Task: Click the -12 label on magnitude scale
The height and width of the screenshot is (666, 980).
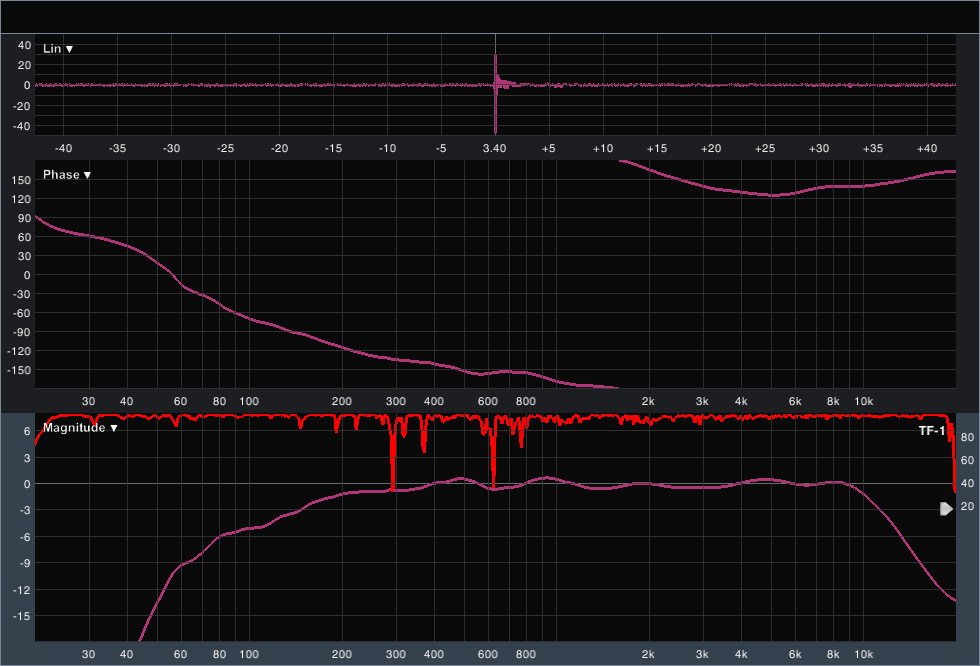Action: [x=22, y=590]
